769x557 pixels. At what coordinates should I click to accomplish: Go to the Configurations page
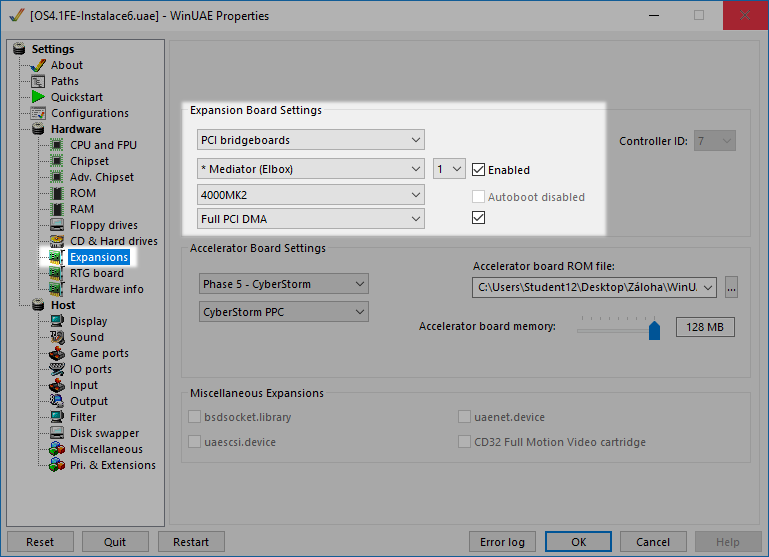click(89, 113)
